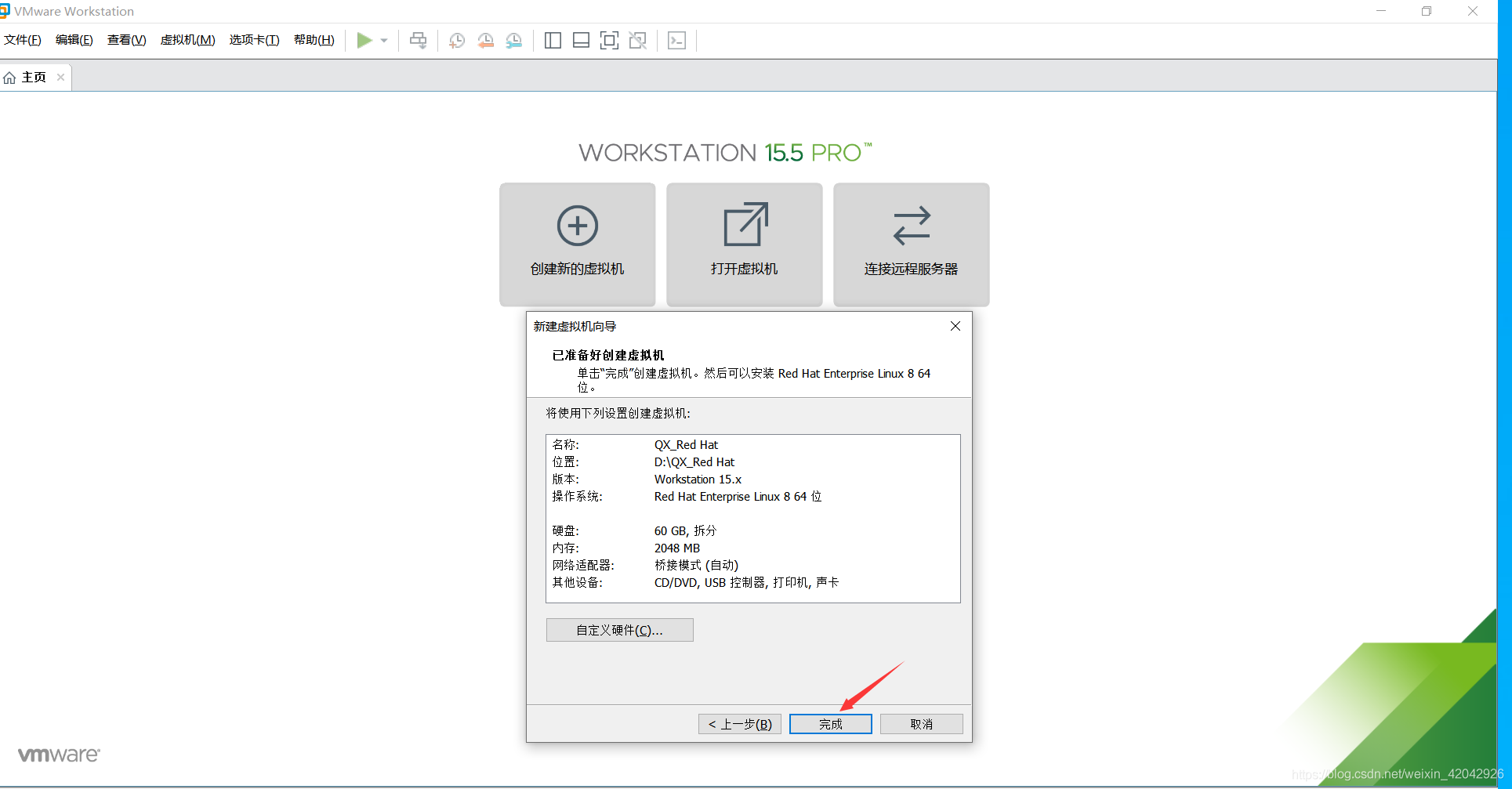Close the 新建虚拟机向导 dialog
1512x789 pixels.
[955, 326]
